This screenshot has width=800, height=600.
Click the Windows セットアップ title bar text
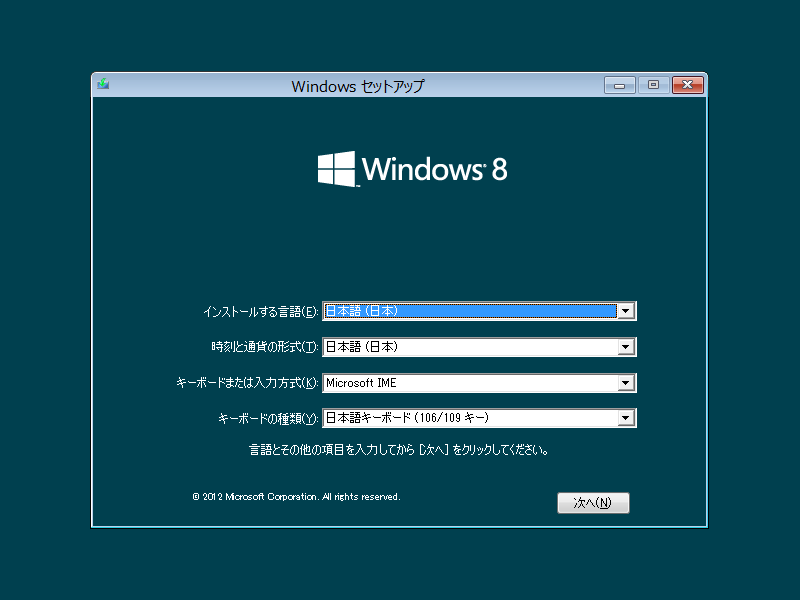click(358, 86)
